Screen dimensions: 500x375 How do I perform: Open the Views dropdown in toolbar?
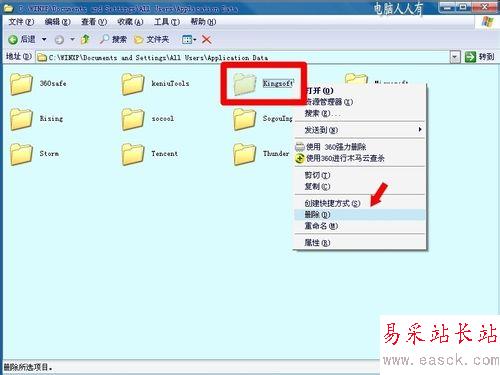tap(189, 40)
